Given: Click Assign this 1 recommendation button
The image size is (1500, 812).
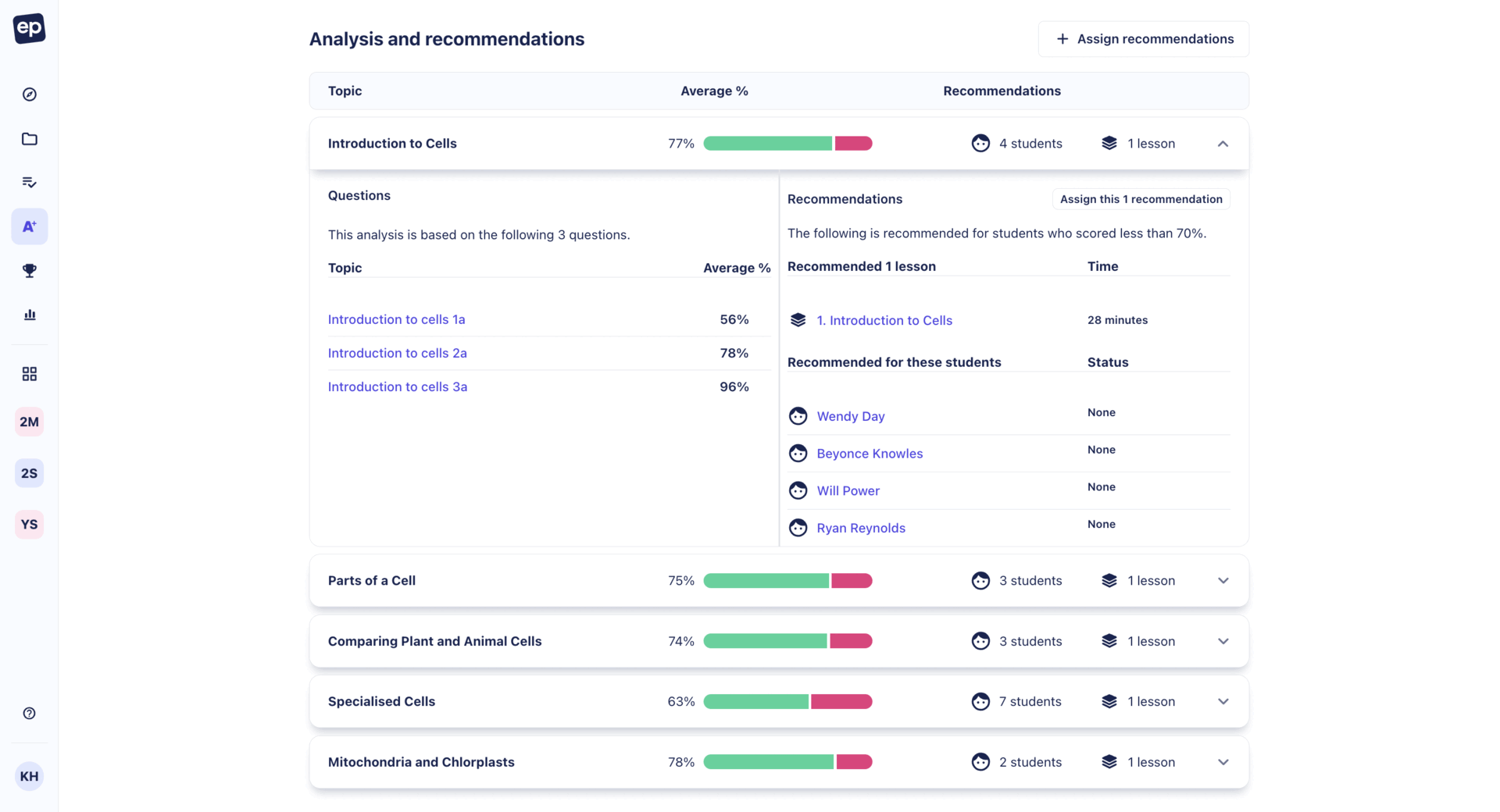Looking at the screenshot, I should point(1141,199).
